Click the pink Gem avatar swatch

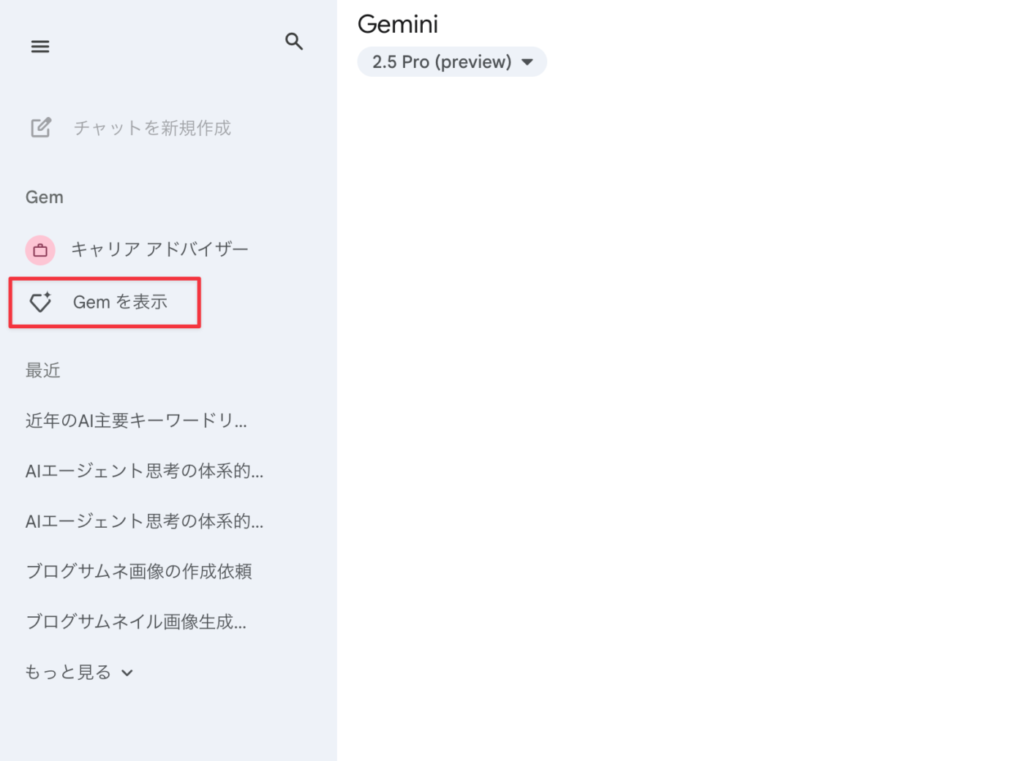[x=40, y=250]
